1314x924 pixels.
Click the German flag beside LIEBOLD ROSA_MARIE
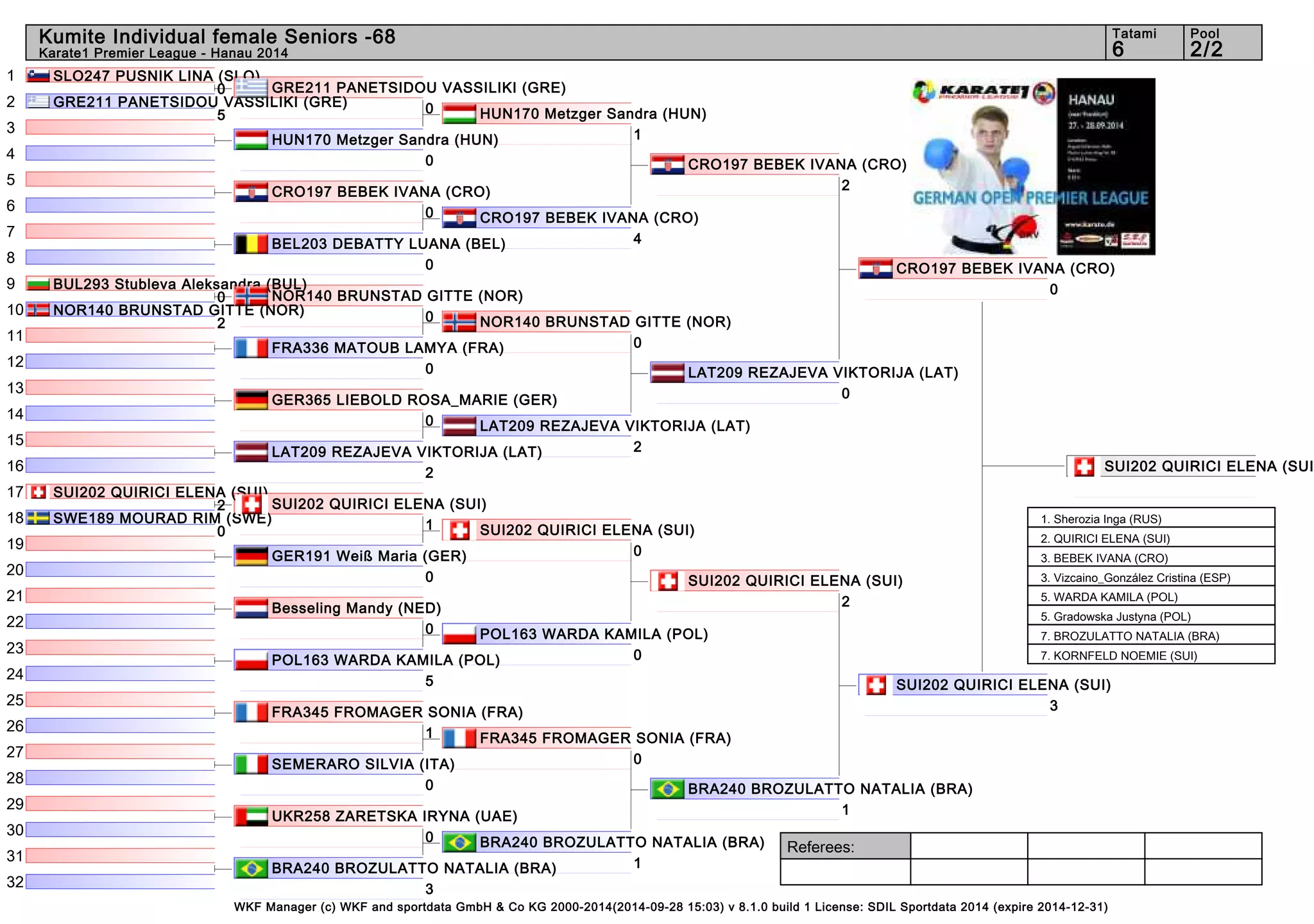click(x=251, y=400)
